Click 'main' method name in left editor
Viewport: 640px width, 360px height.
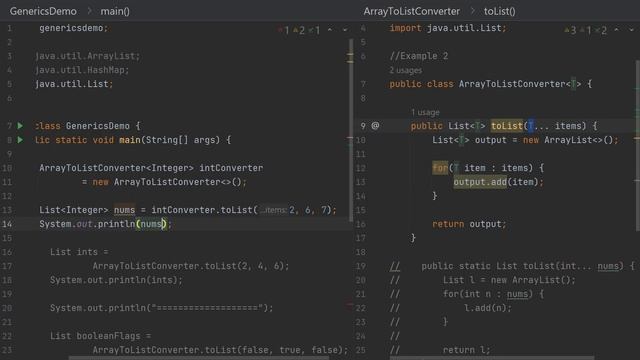pyautogui.click(x=129, y=140)
